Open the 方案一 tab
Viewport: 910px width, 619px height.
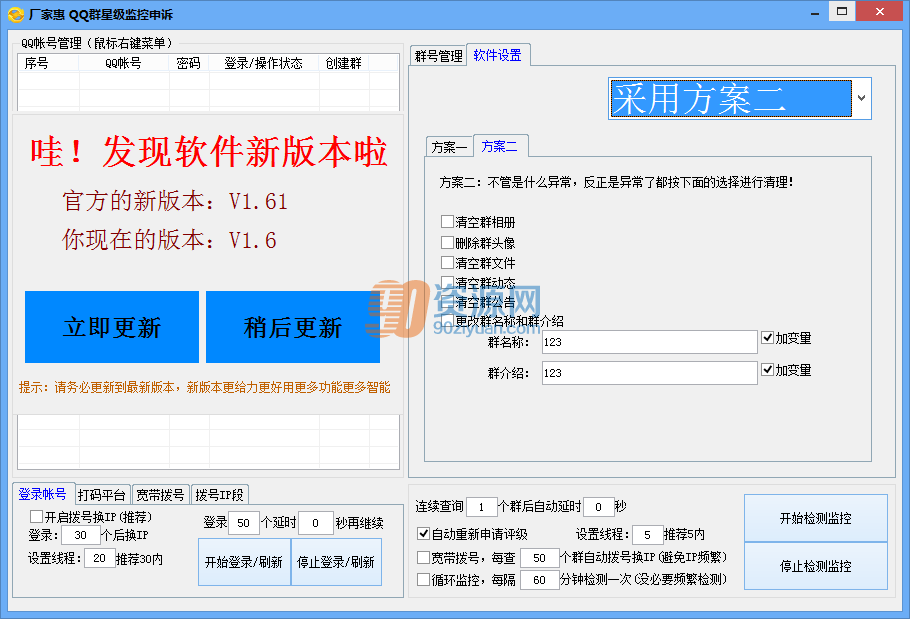tap(449, 147)
